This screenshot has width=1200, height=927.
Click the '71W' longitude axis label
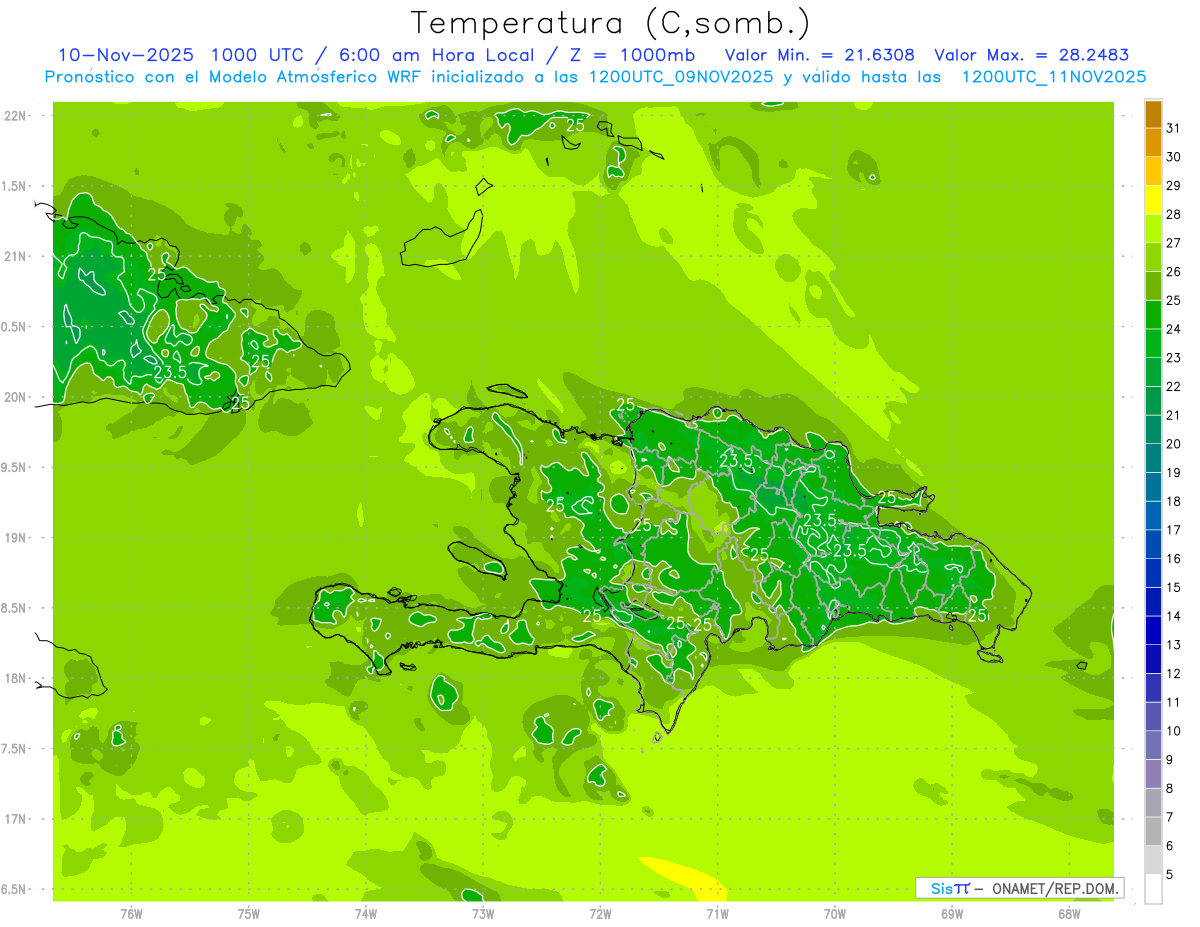[717, 913]
